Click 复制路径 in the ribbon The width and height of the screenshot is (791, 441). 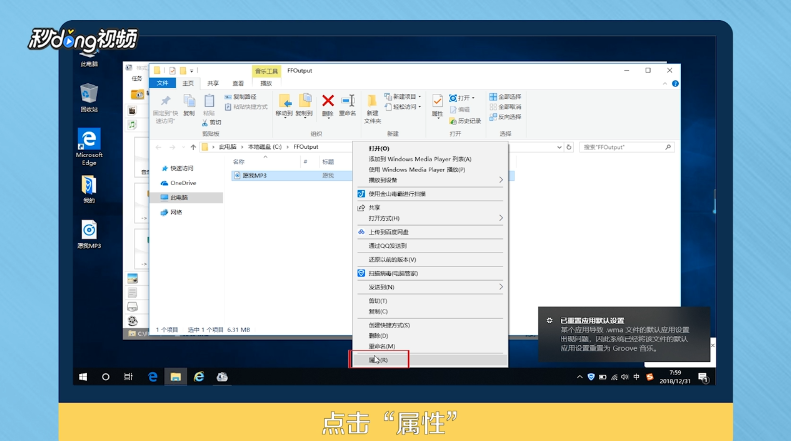tap(241, 96)
